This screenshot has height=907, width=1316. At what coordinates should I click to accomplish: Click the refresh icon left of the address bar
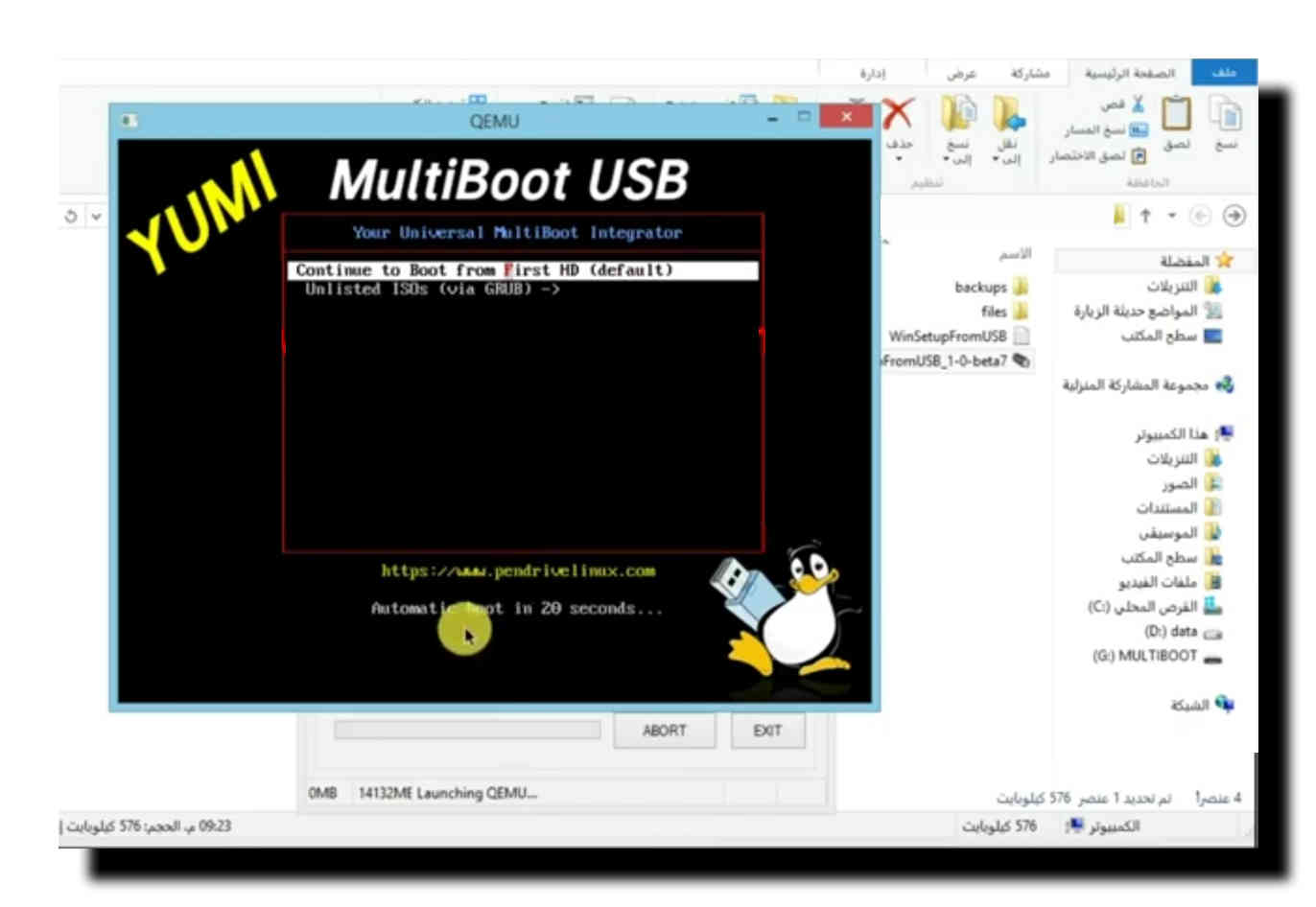(70, 216)
